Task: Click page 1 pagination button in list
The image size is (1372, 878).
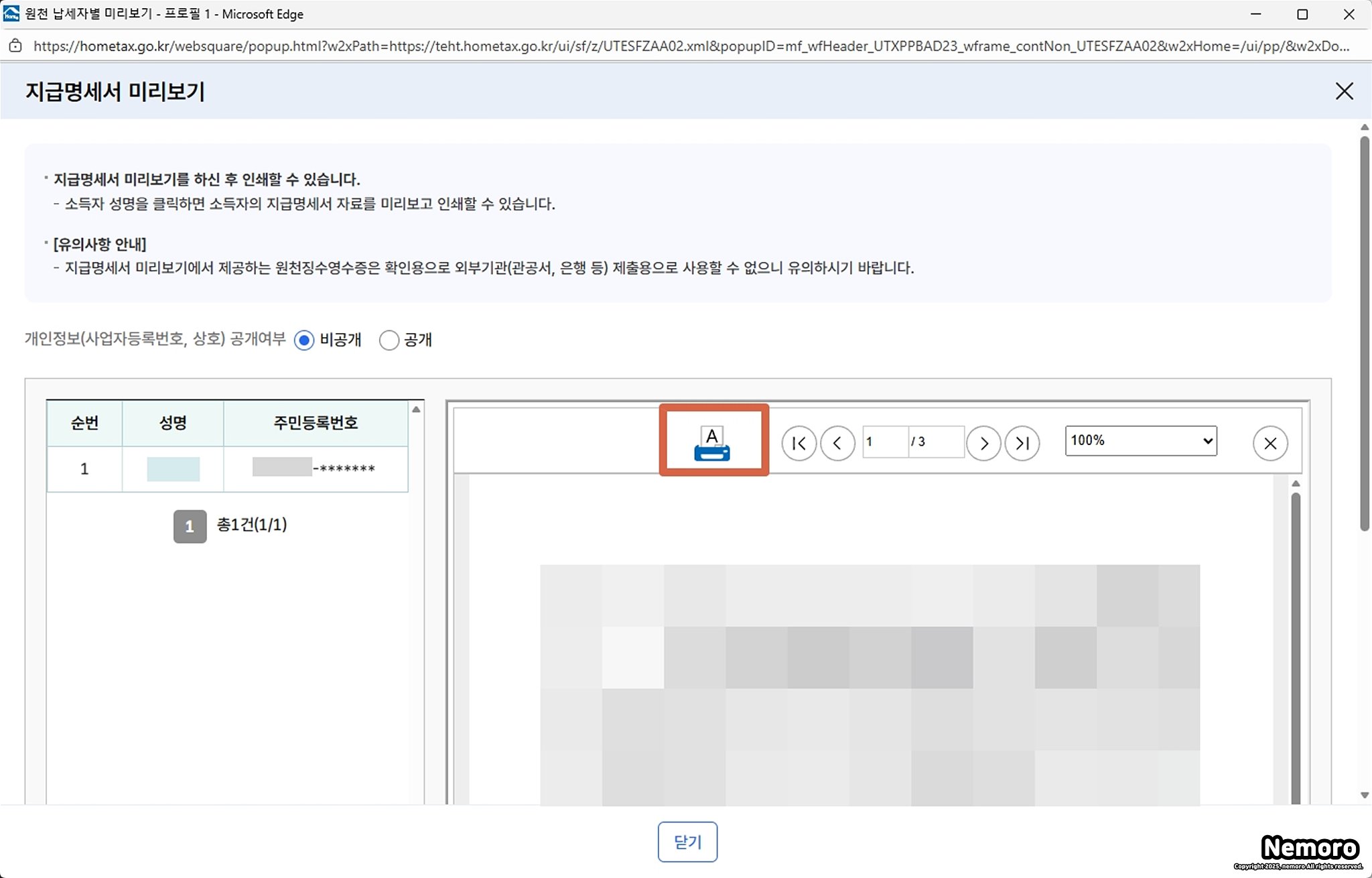Action: (x=190, y=526)
